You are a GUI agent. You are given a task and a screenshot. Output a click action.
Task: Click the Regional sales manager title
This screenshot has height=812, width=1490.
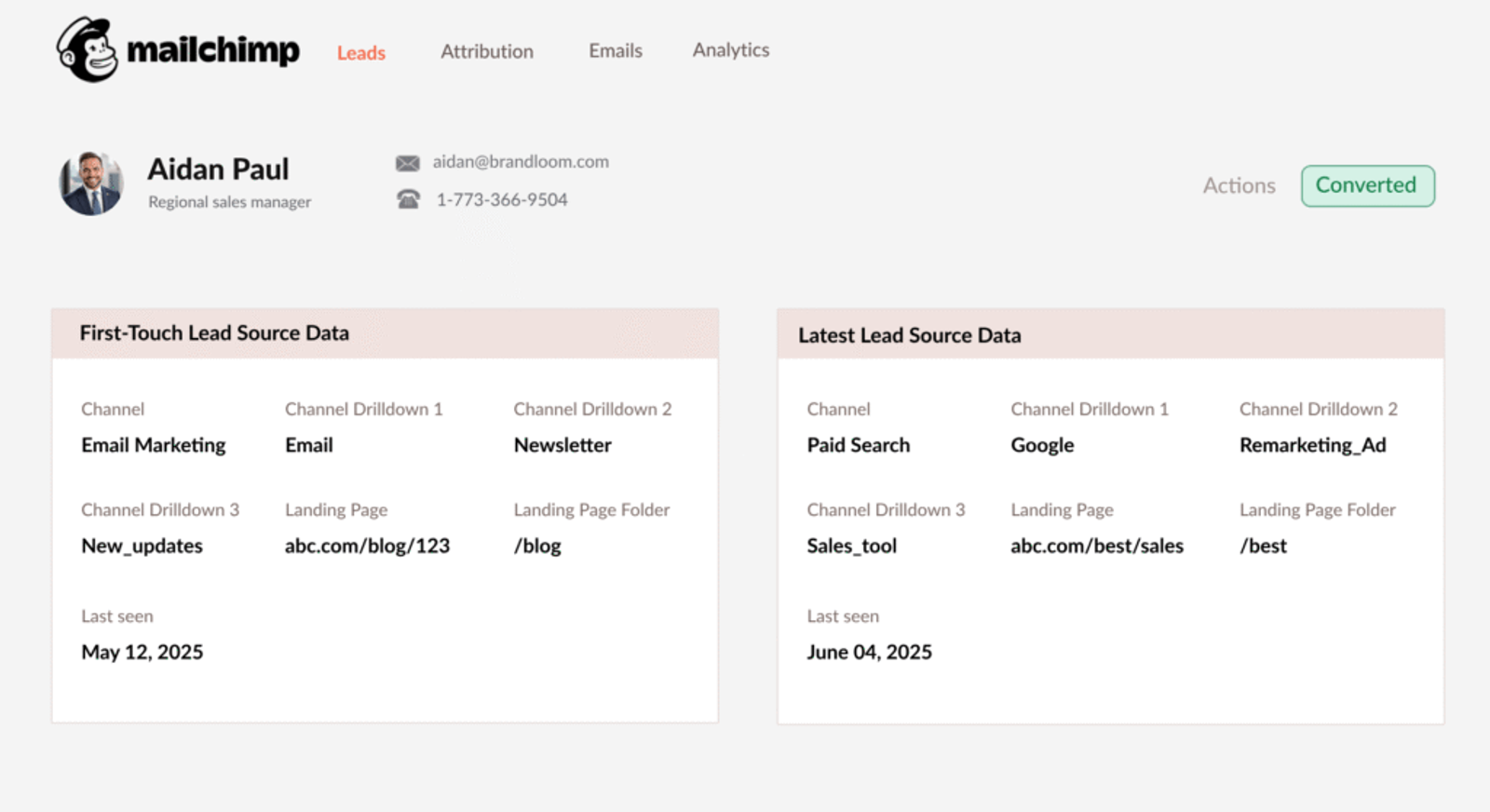230,202
